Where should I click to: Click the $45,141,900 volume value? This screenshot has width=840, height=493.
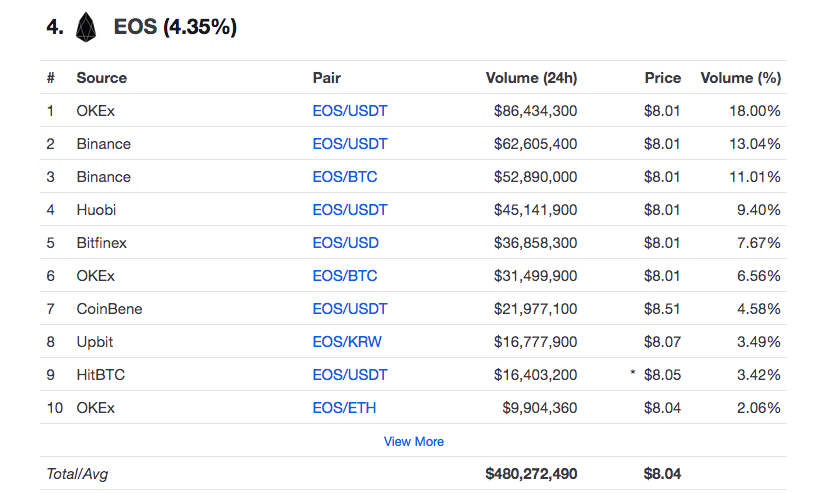[536, 210]
